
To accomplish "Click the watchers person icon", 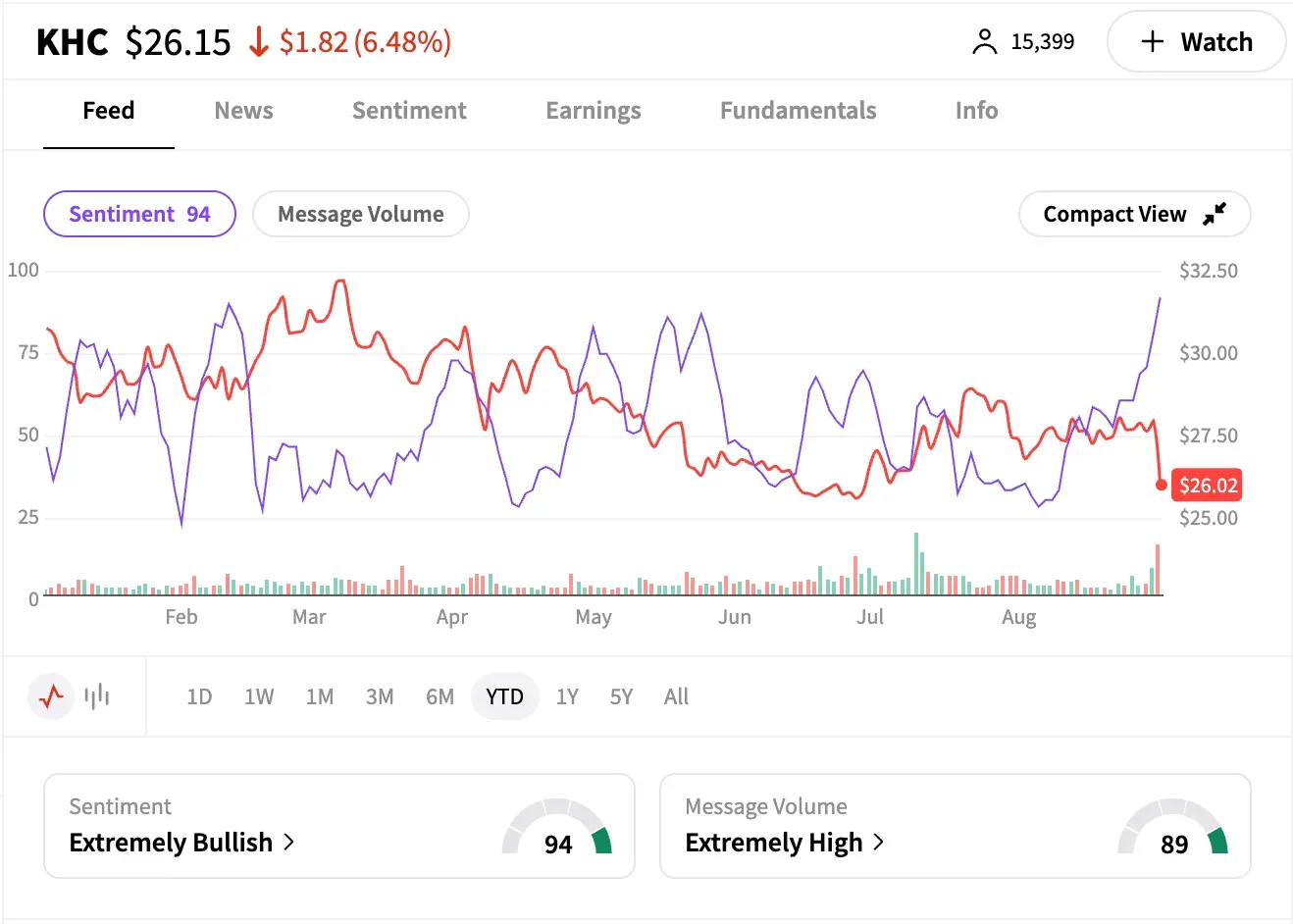I will tap(984, 42).
